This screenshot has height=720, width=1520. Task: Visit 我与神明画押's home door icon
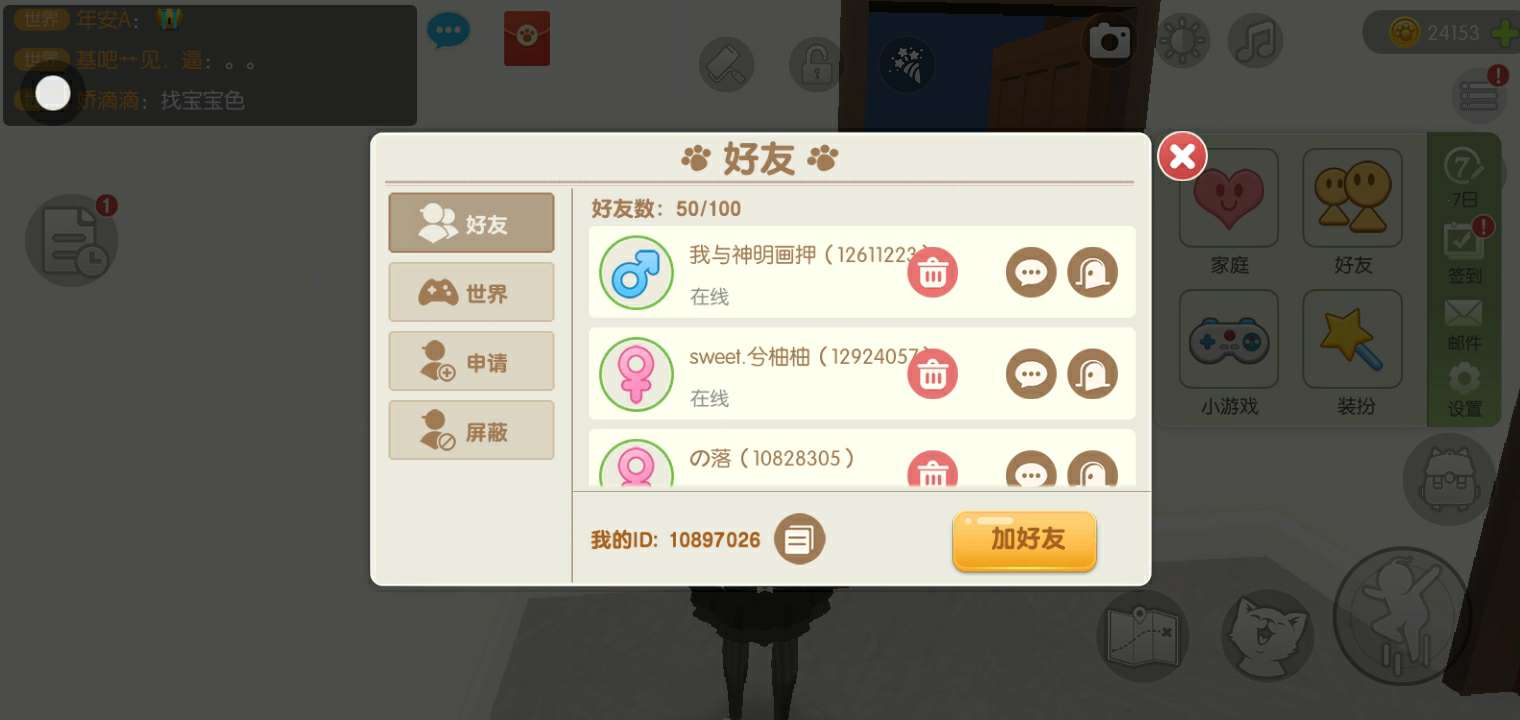(1092, 272)
